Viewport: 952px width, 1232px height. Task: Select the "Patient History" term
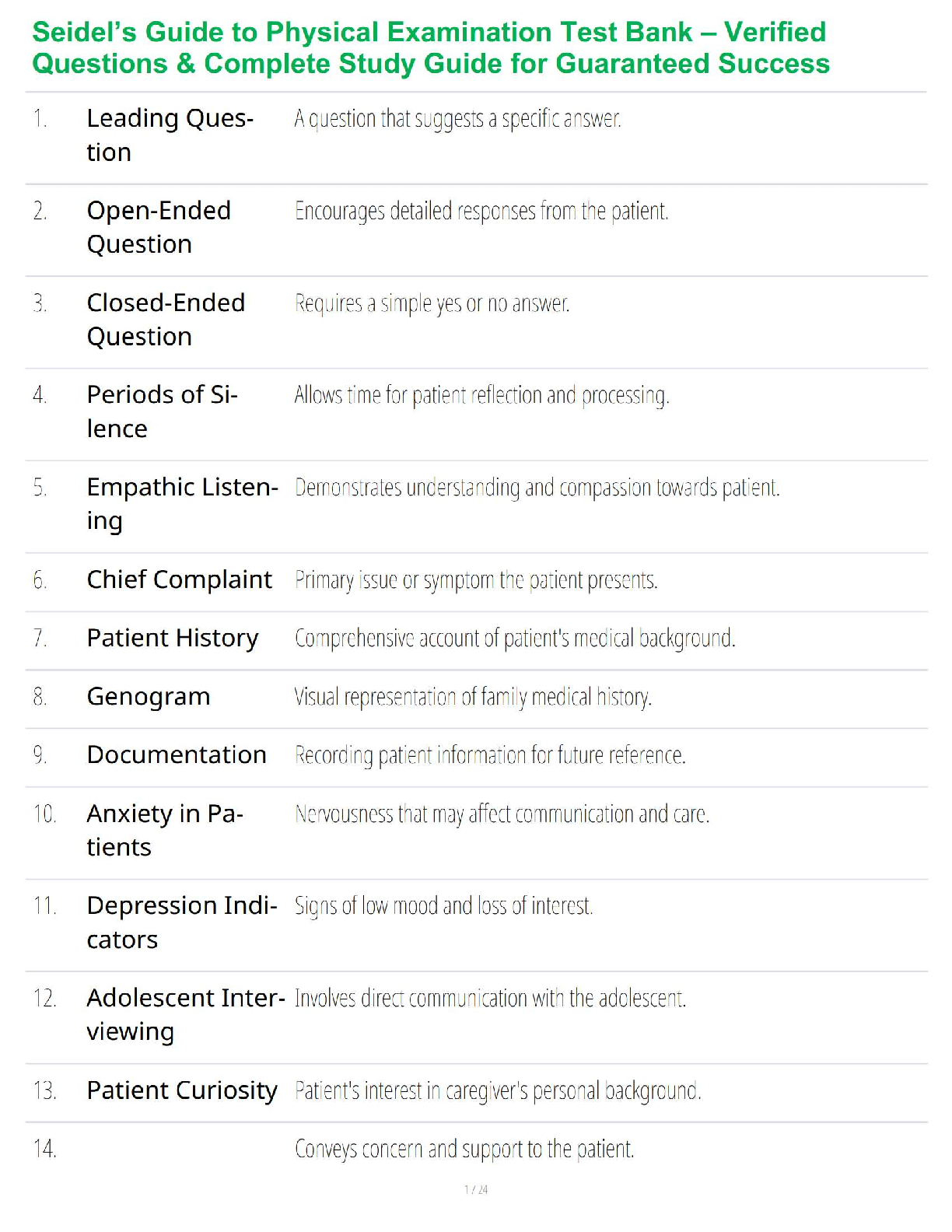(x=172, y=638)
